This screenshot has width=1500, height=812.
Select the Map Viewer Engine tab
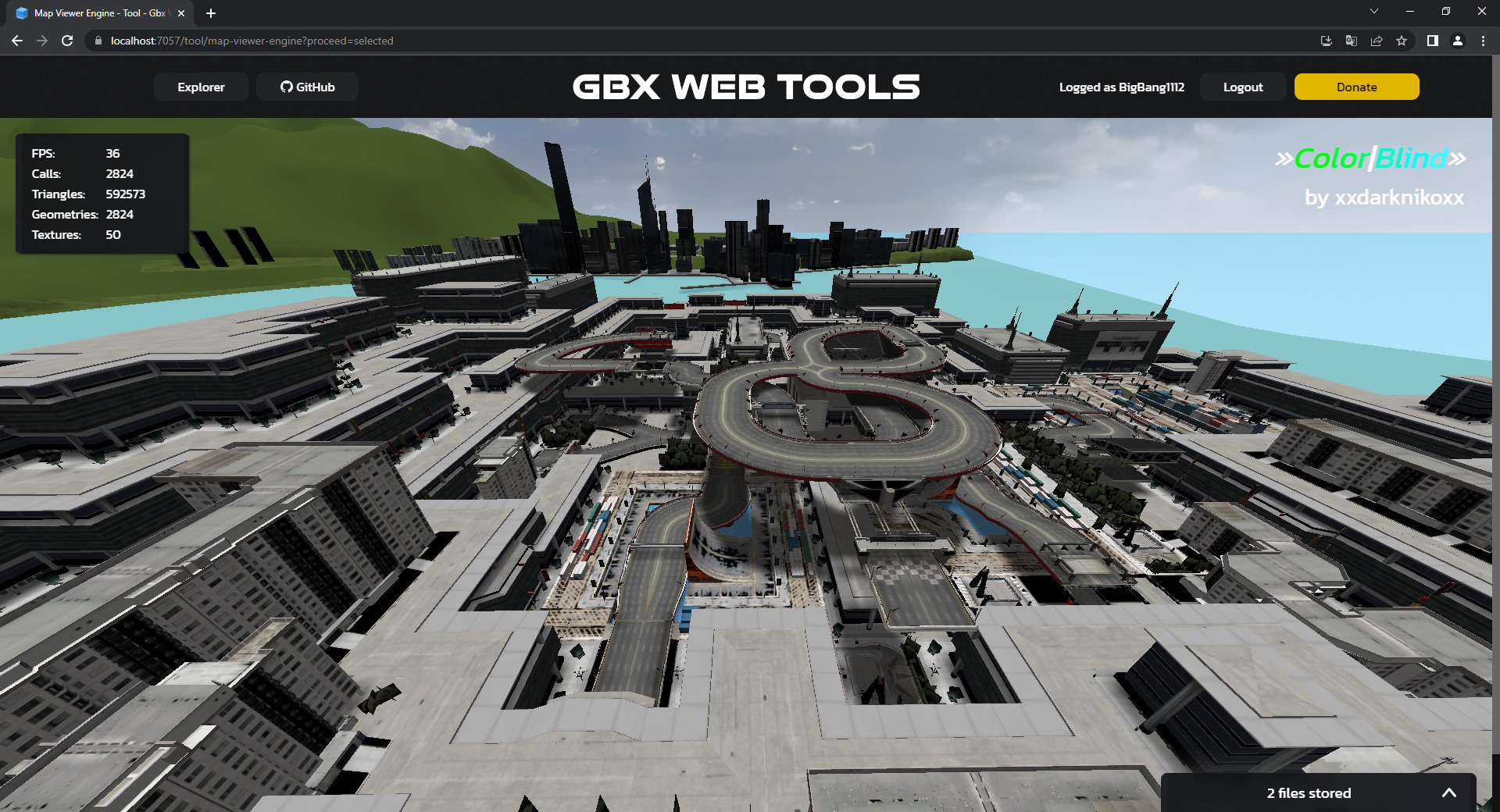[100, 13]
